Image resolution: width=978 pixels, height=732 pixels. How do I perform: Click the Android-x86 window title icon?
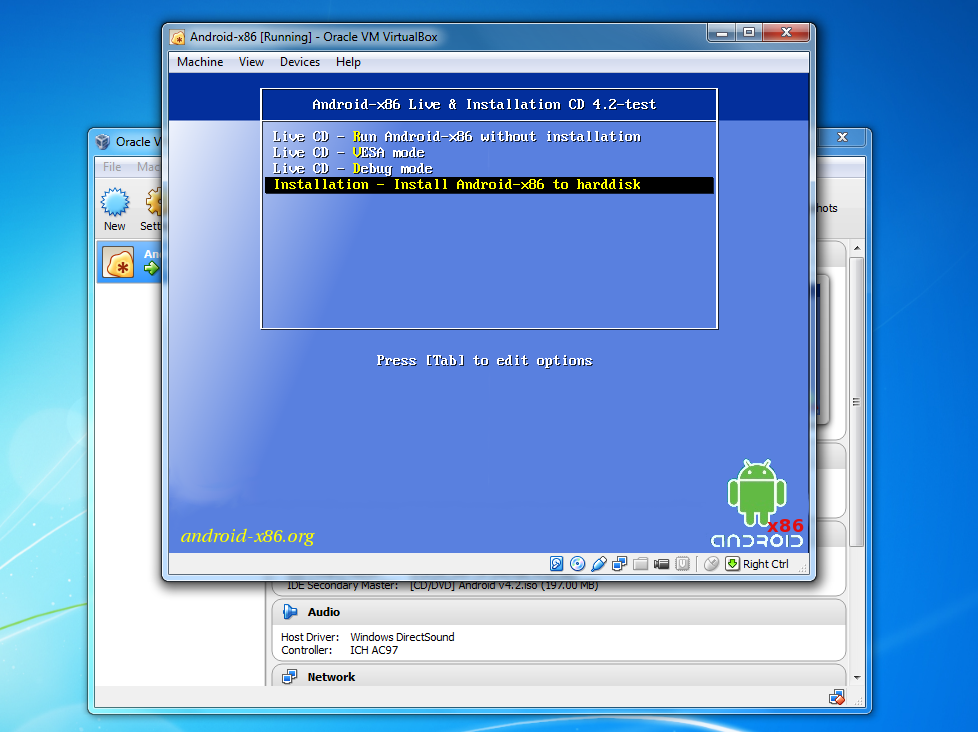178,37
